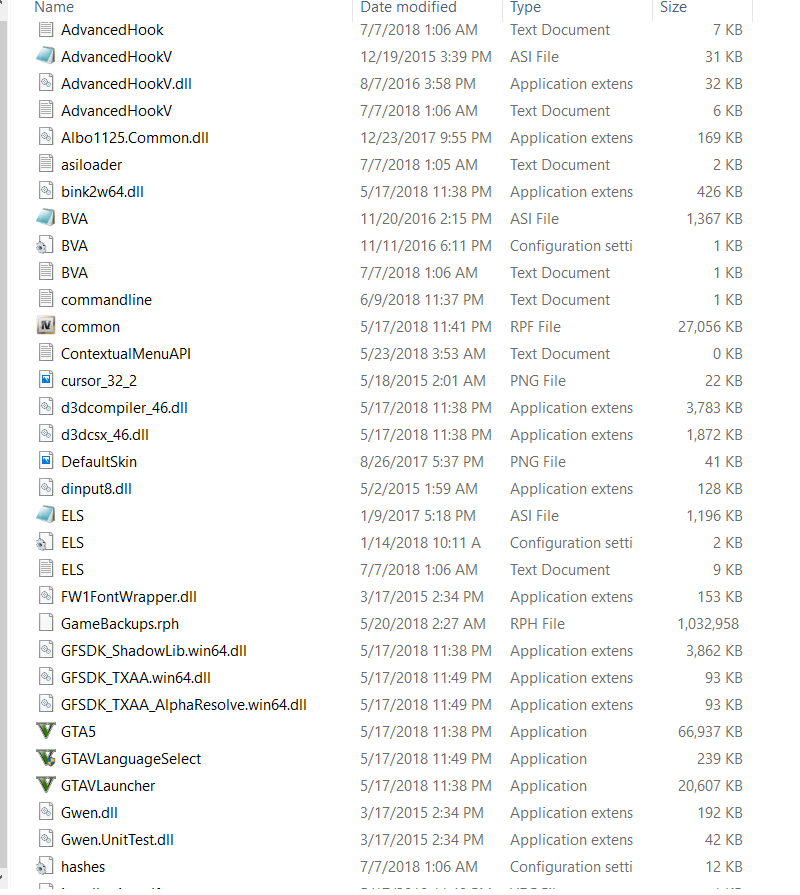Image resolution: width=800 pixels, height=895 pixels.
Task: Click date 5/2/2015 1:59 AM
Action: 419,489
